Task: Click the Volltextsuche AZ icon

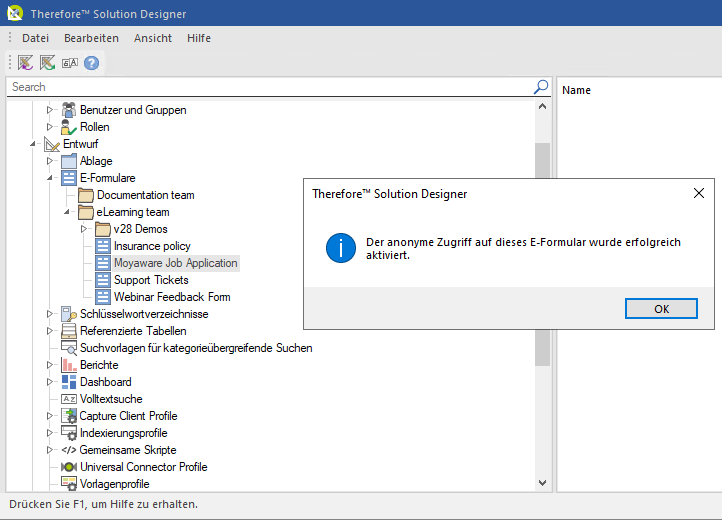Action: tap(69, 399)
